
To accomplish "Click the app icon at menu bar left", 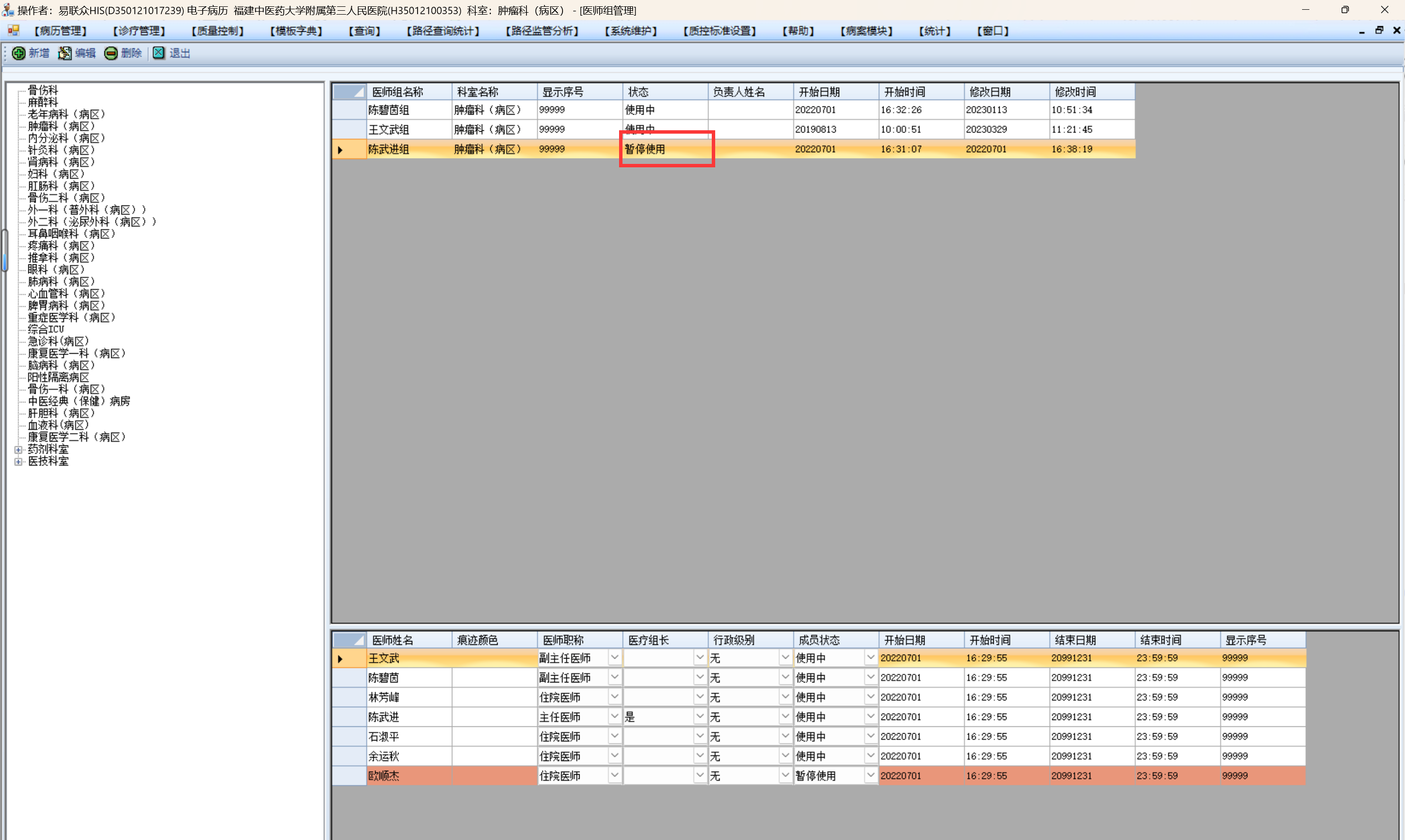I will point(14,31).
